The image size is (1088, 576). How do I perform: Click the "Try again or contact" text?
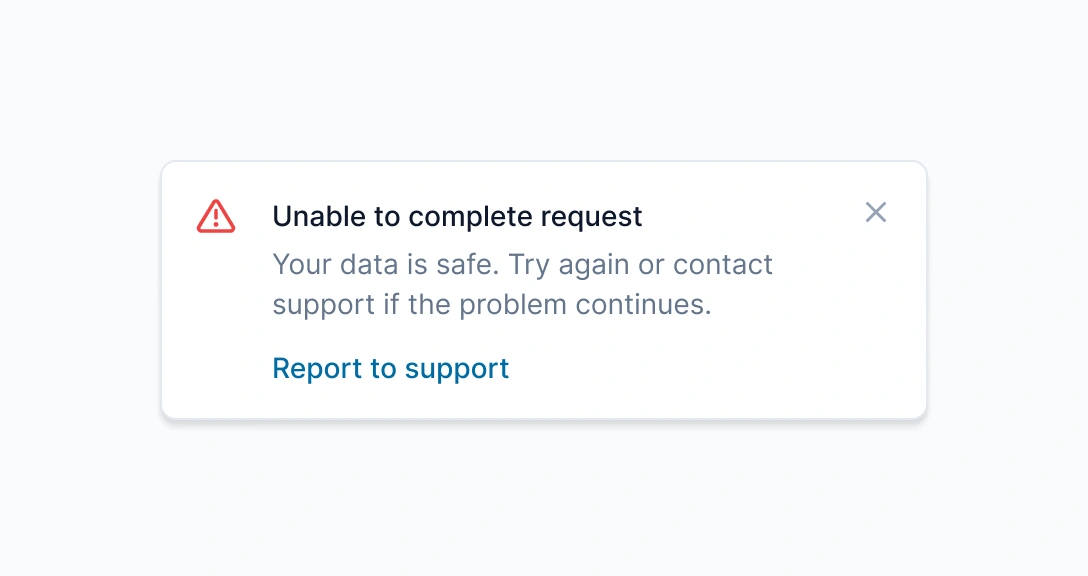tap(641, 265)
